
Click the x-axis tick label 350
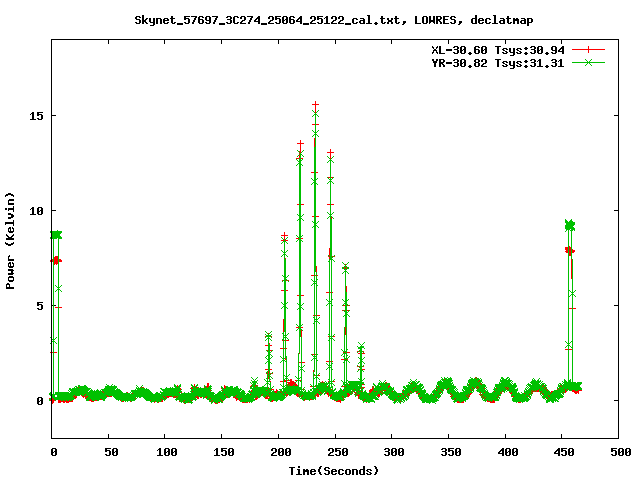(451, 452)
